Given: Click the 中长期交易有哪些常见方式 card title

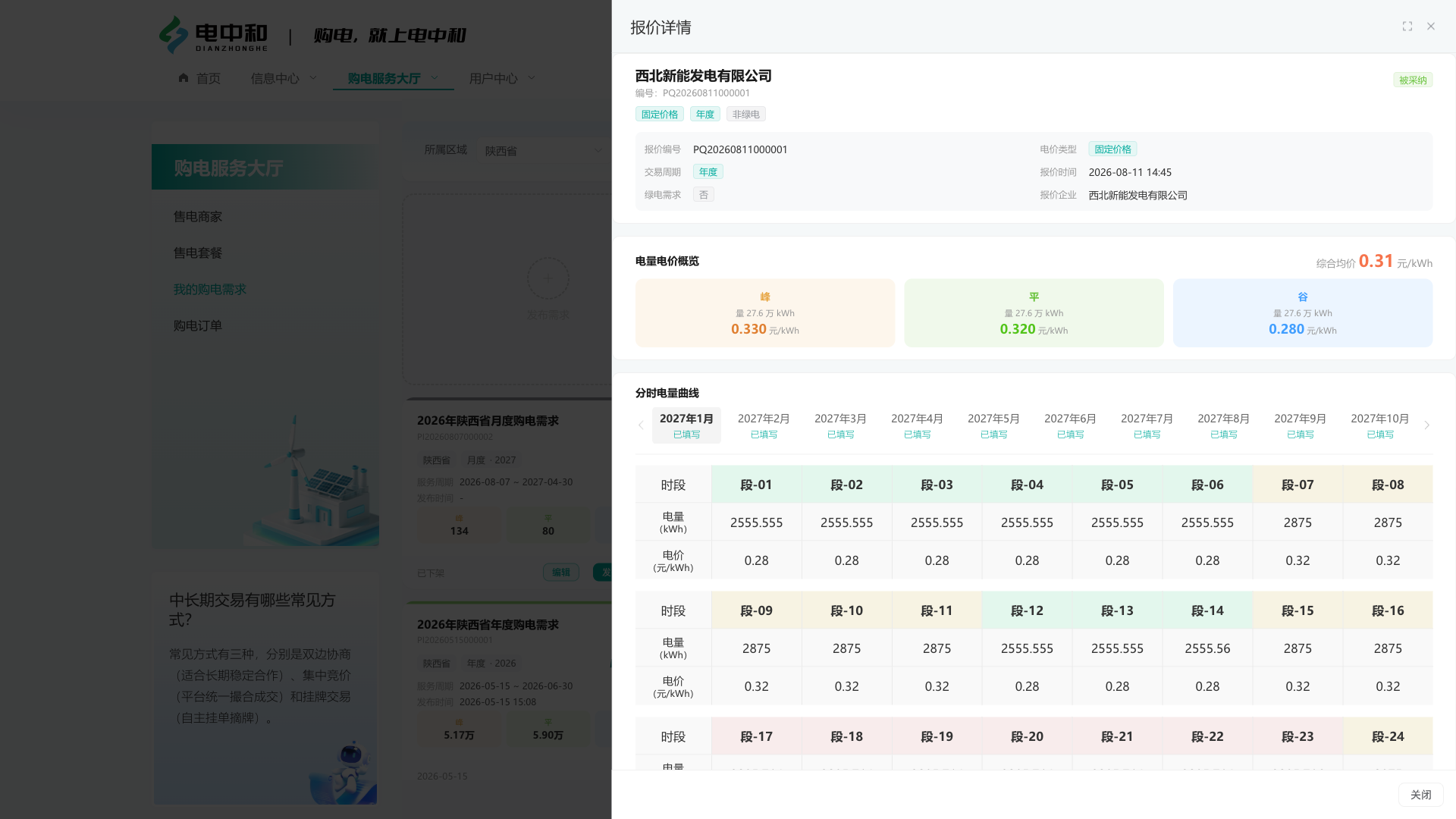Looking at the screenshot, I should (x=253, y=610).
